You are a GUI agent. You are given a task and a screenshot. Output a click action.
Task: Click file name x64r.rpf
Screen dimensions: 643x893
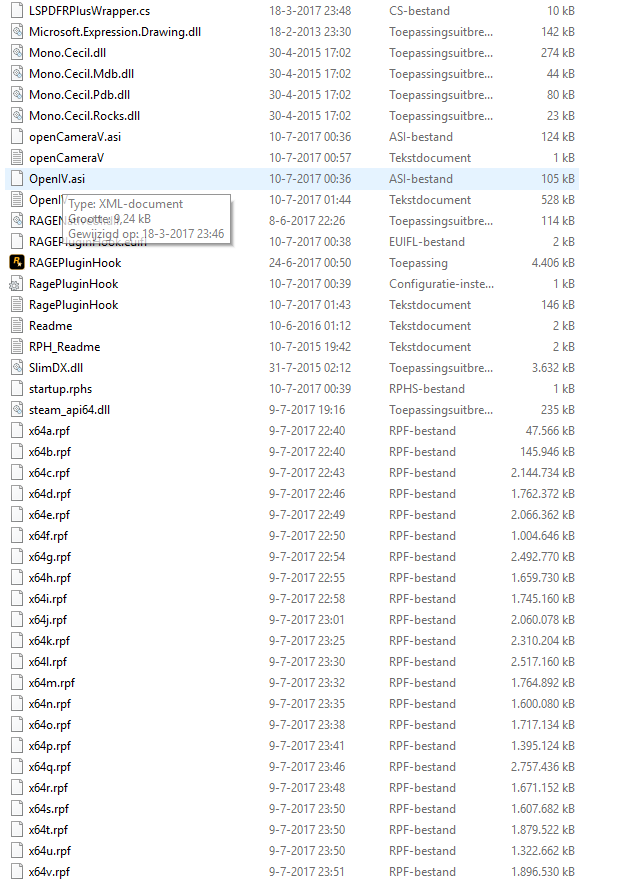click(x=48, y=788)
